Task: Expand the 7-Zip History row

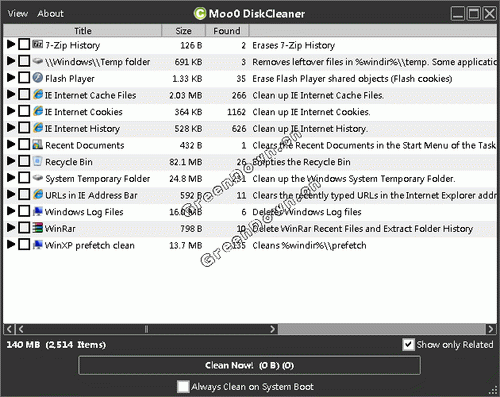Action: pyautogui.click(x=11, y=44)
